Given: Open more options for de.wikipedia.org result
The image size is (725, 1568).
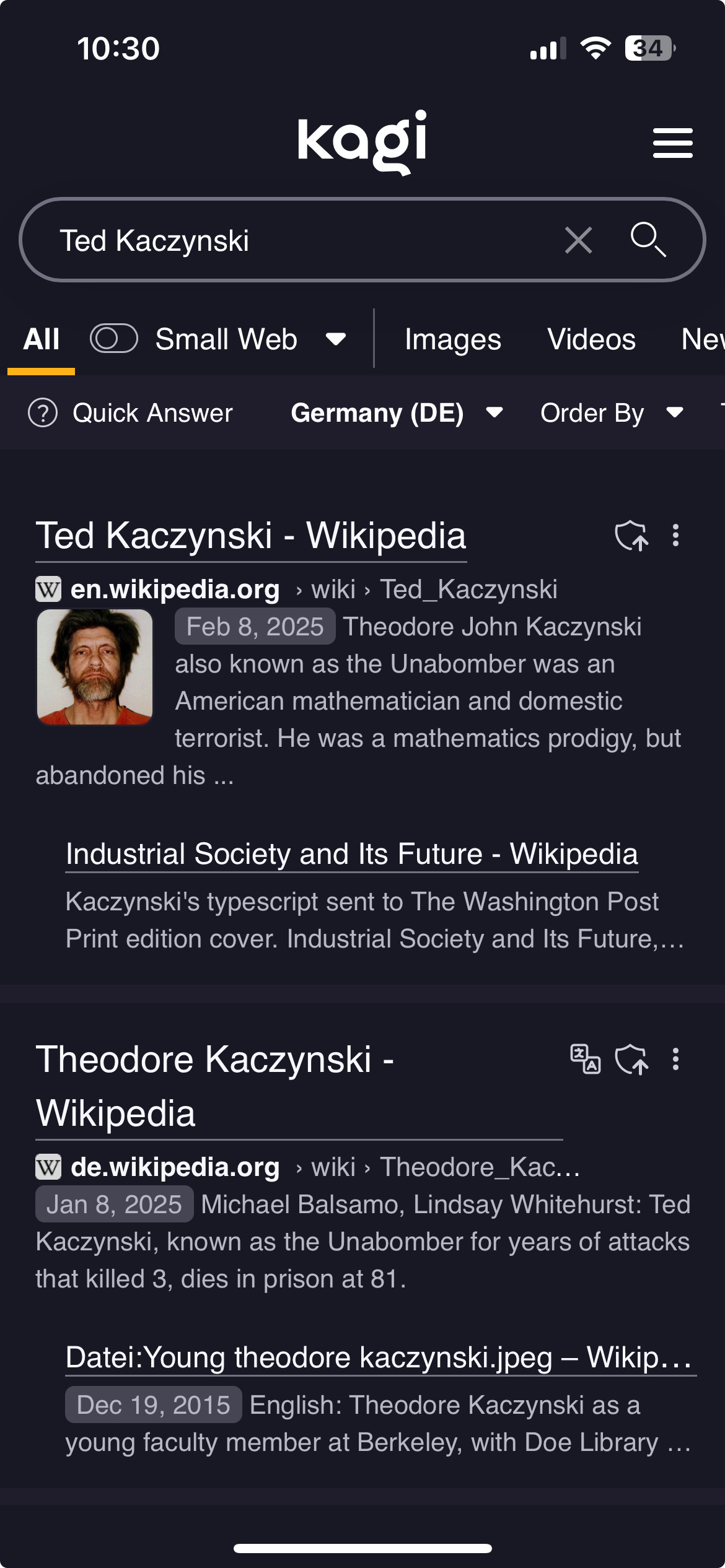Looking at the screenshot, I should pos(675,1059).
